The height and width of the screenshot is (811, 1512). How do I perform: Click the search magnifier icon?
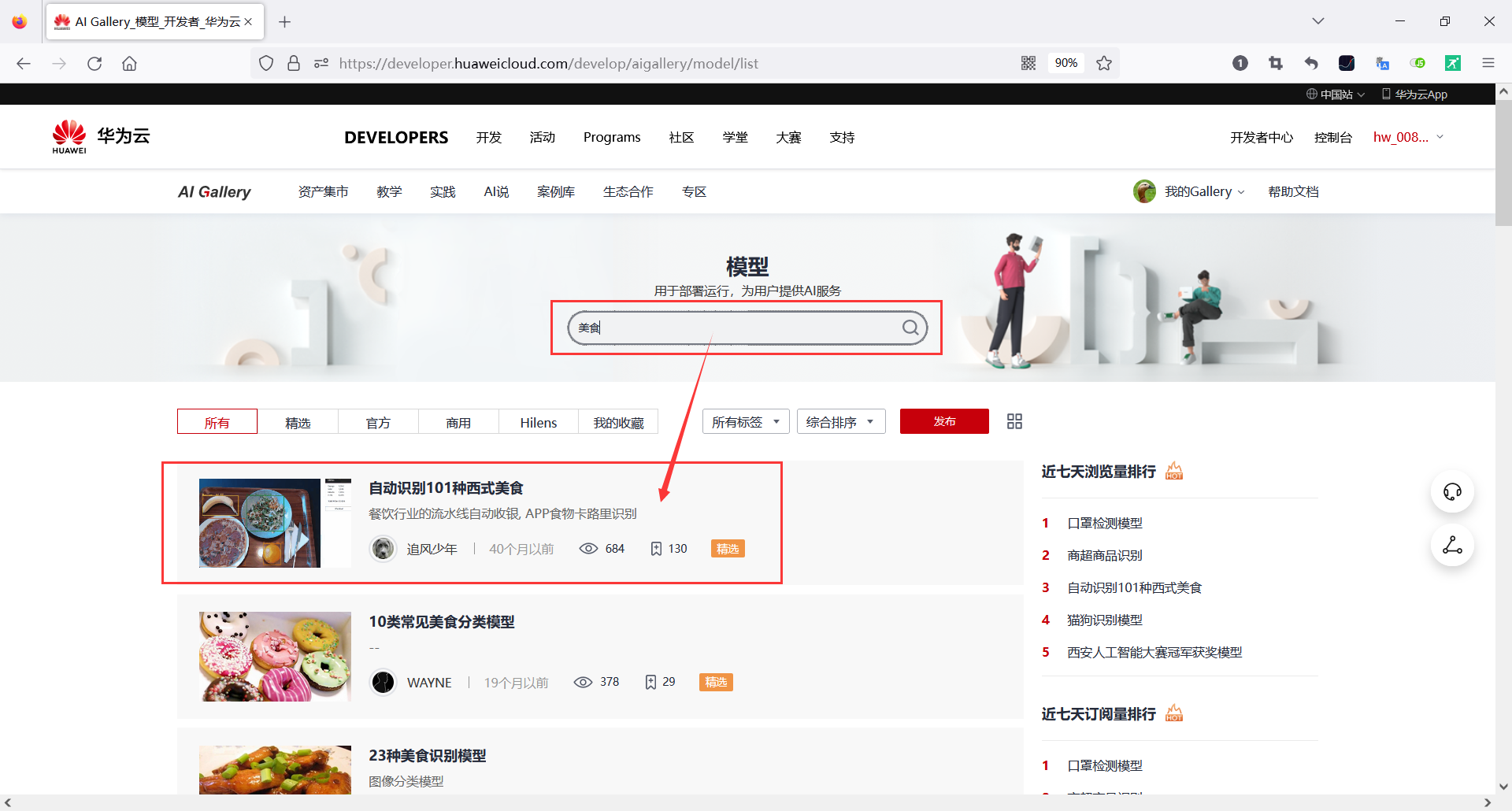click(x=910, y=328)
